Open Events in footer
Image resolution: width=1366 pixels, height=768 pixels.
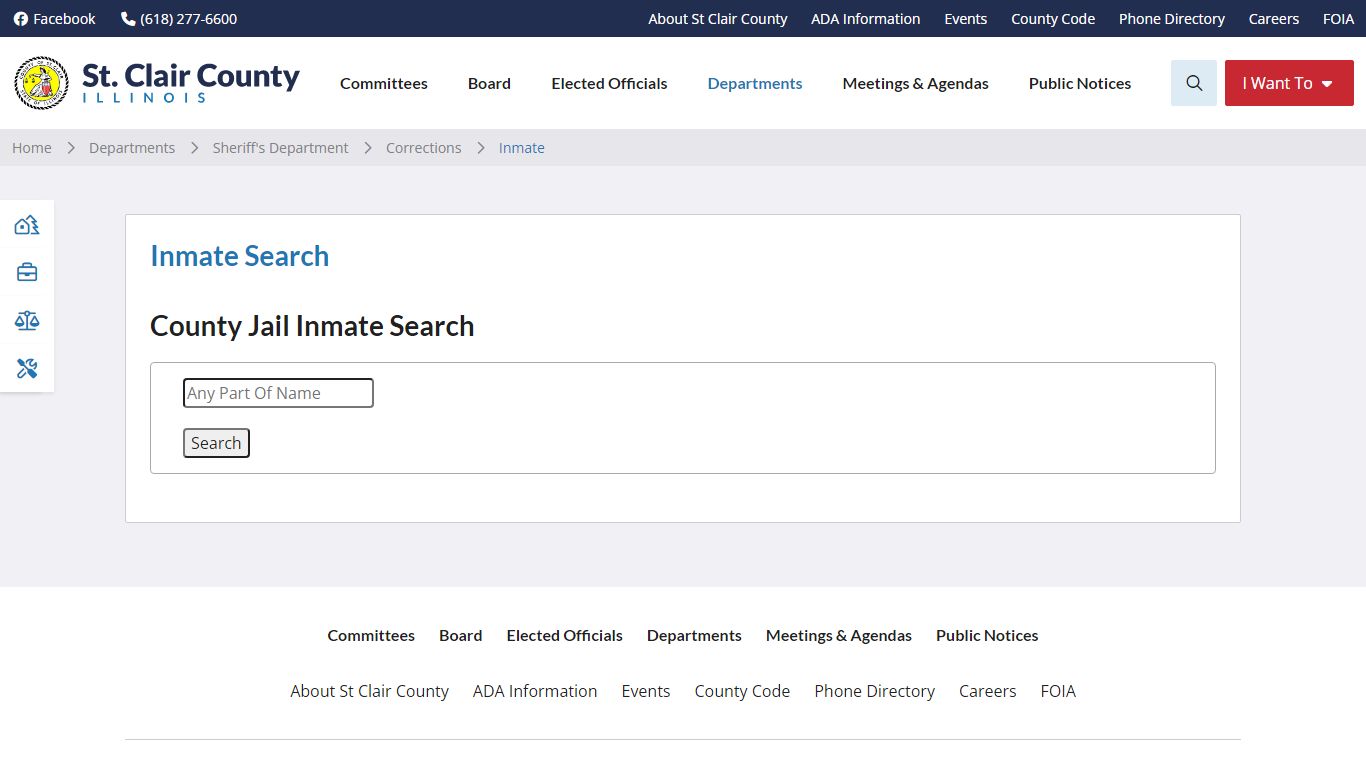(646, 691)
